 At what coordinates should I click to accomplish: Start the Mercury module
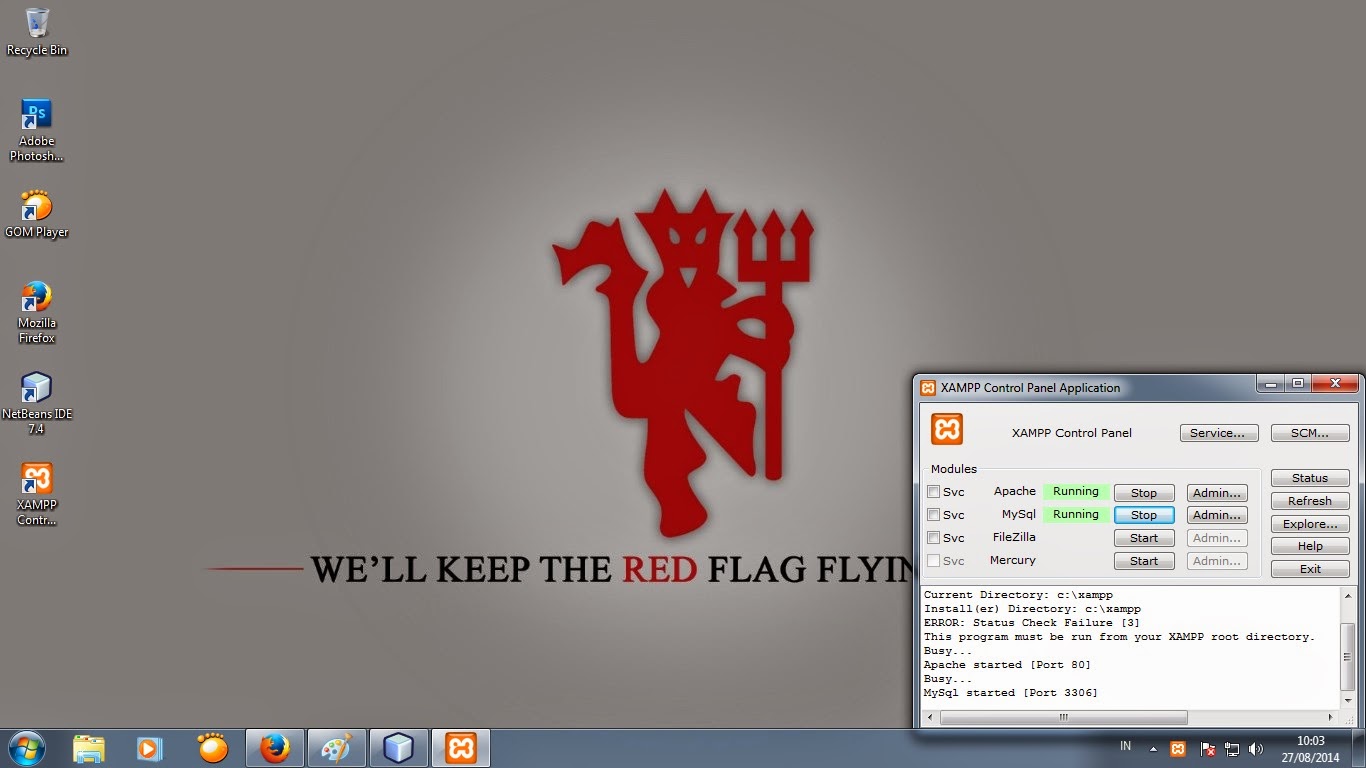pyautogui.click(x=1144, y=561)
